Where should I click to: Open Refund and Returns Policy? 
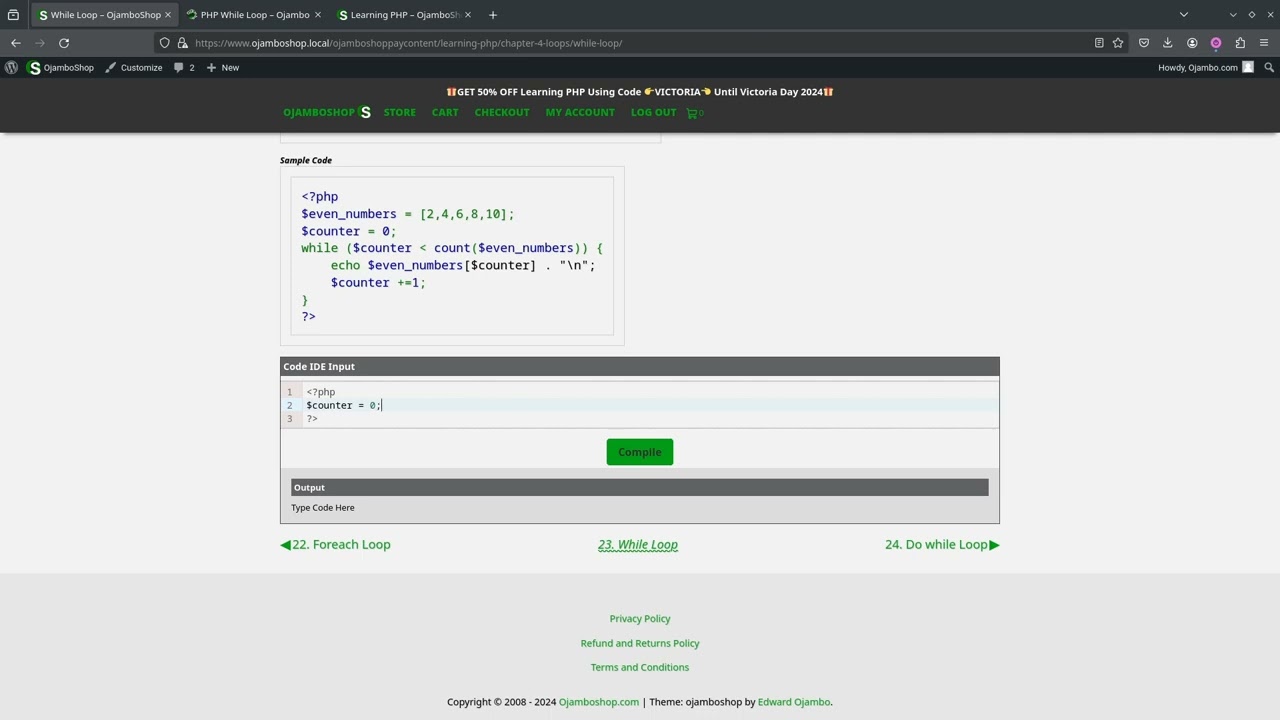click(x=640, y=643)
